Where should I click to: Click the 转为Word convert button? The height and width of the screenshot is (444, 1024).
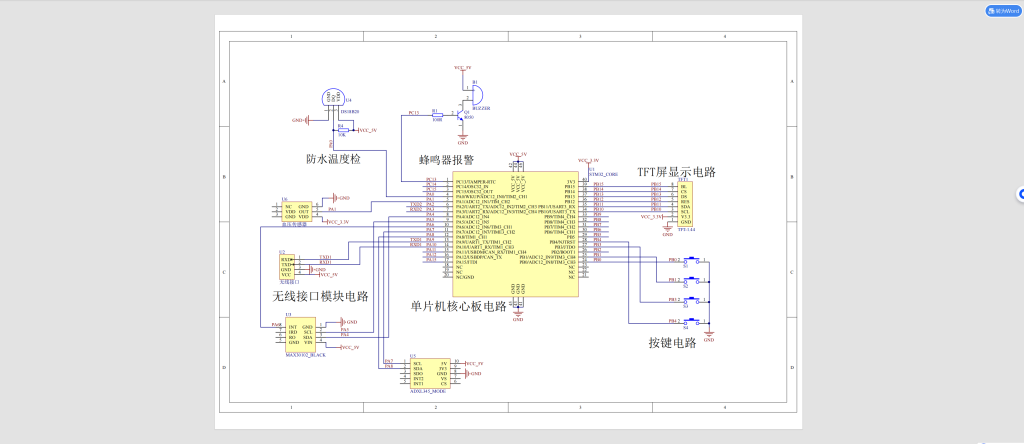pos(1001,10)
